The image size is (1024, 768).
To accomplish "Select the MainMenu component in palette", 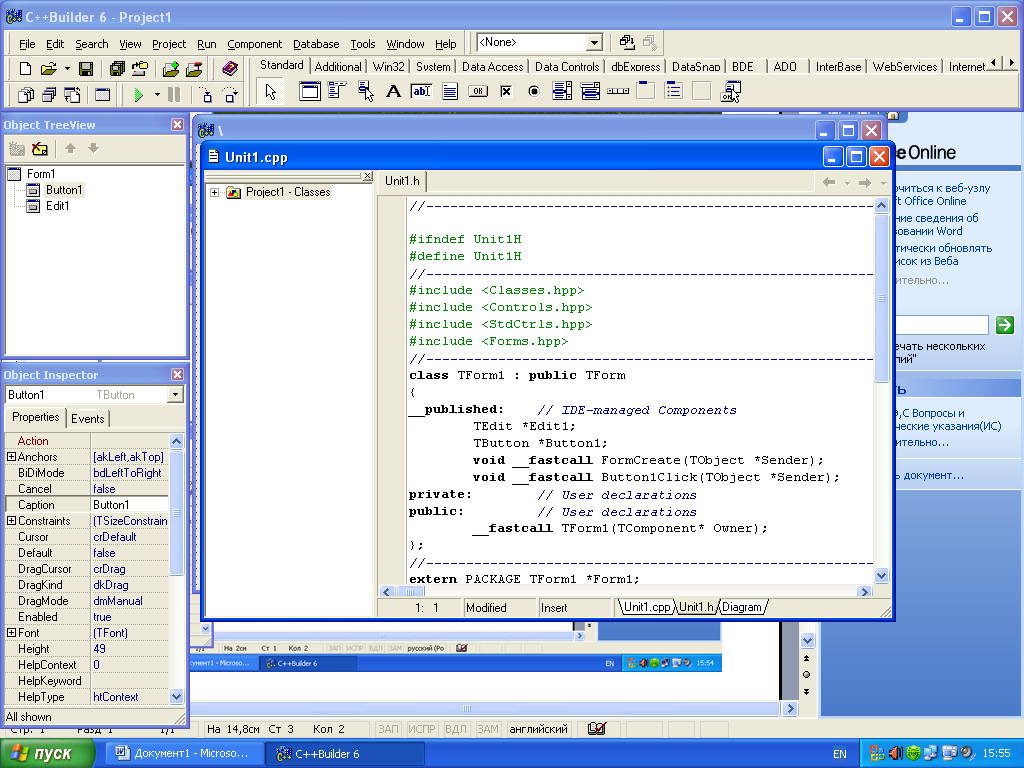I will (x=337, y=91).
